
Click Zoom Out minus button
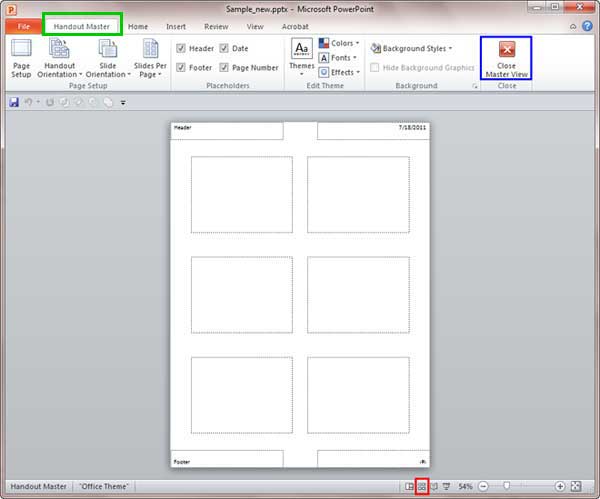pyautogui.click(x=483, y=486)
